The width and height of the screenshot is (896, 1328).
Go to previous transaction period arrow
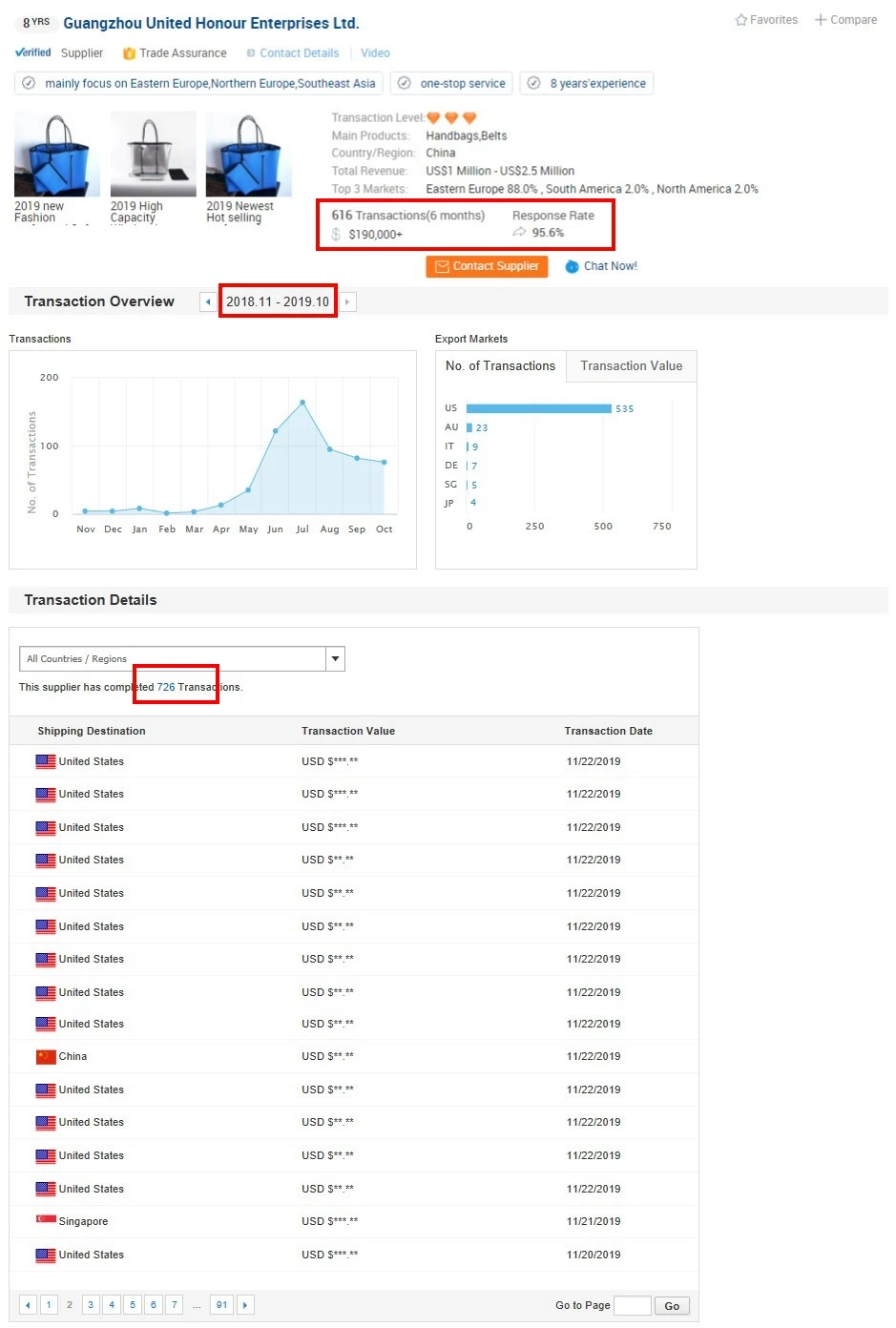coord(208,302)
